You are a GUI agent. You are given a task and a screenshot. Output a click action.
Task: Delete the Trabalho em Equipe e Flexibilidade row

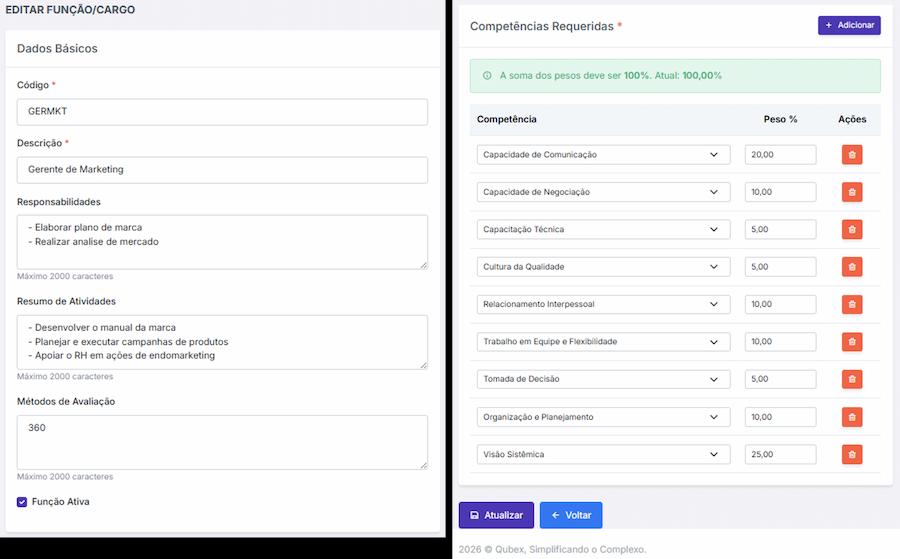click(x=851, y=342)
